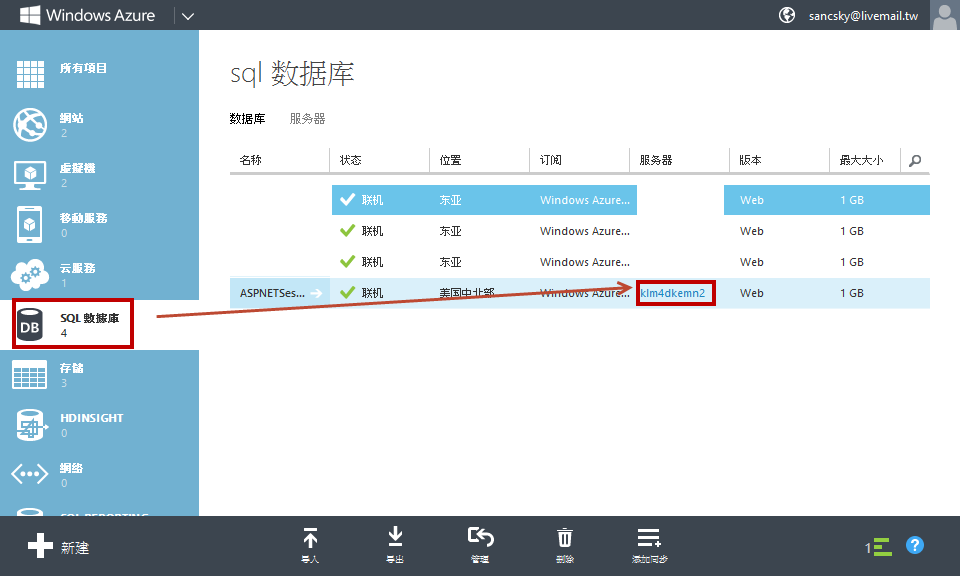Open the Storage (存儲) table icon
This screenshot has height=576, width=960.
30,375
